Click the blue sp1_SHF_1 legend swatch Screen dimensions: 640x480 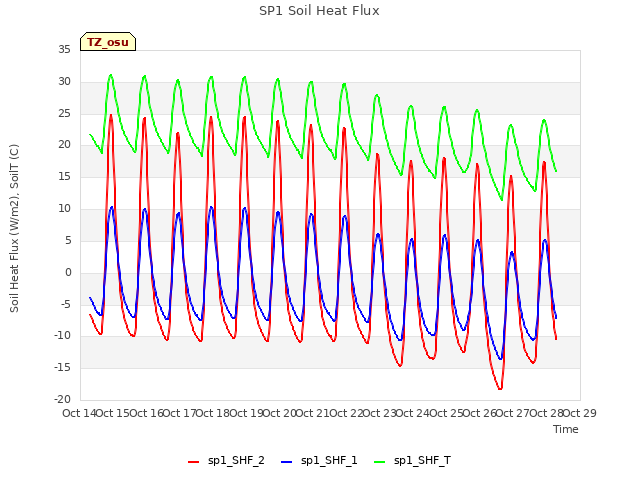point(287,462)
